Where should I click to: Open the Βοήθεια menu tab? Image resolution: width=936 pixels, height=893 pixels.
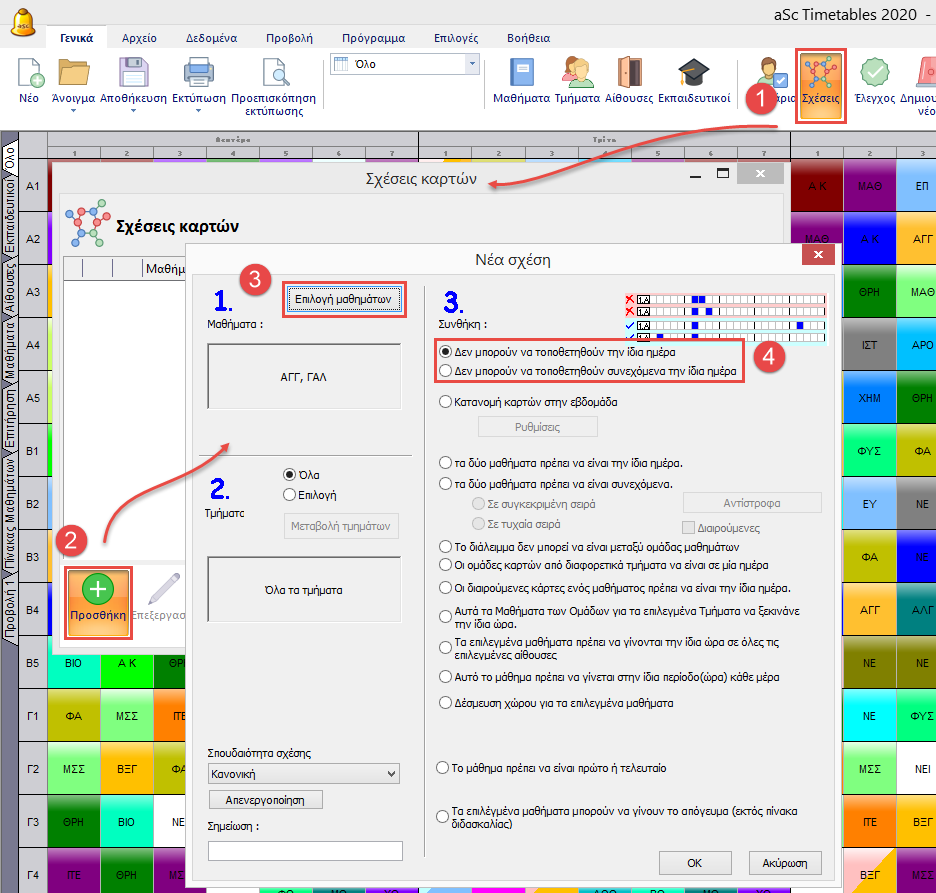point(526,38)
